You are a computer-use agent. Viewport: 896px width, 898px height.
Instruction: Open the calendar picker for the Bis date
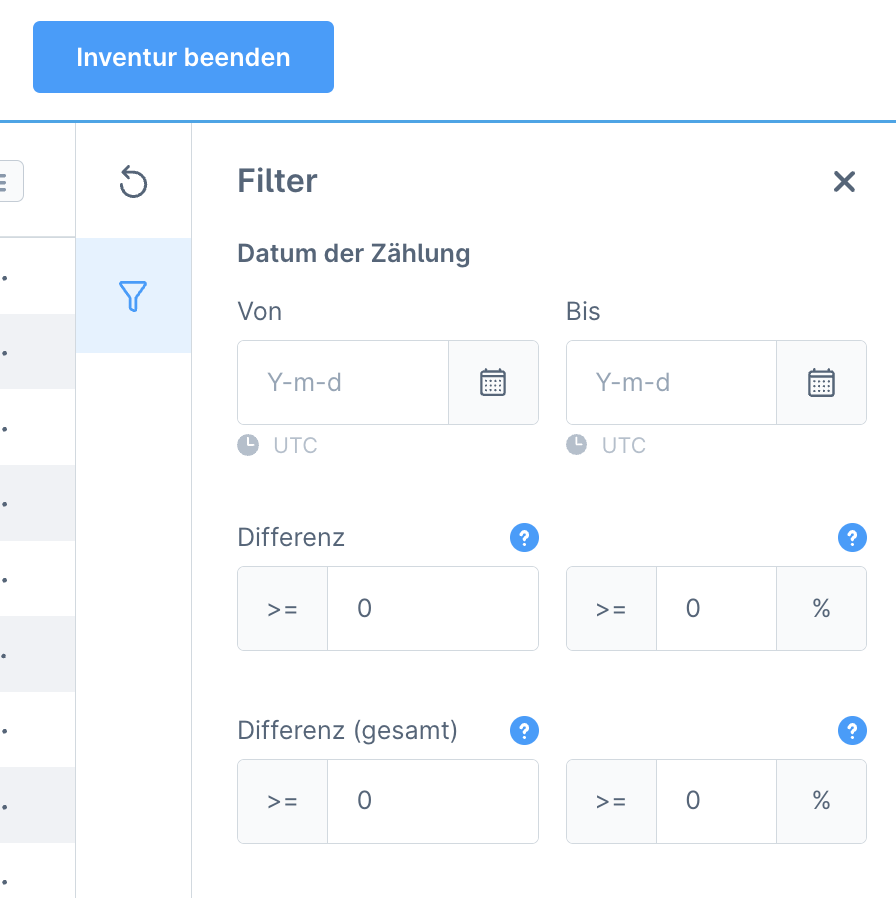coord(821,382)
